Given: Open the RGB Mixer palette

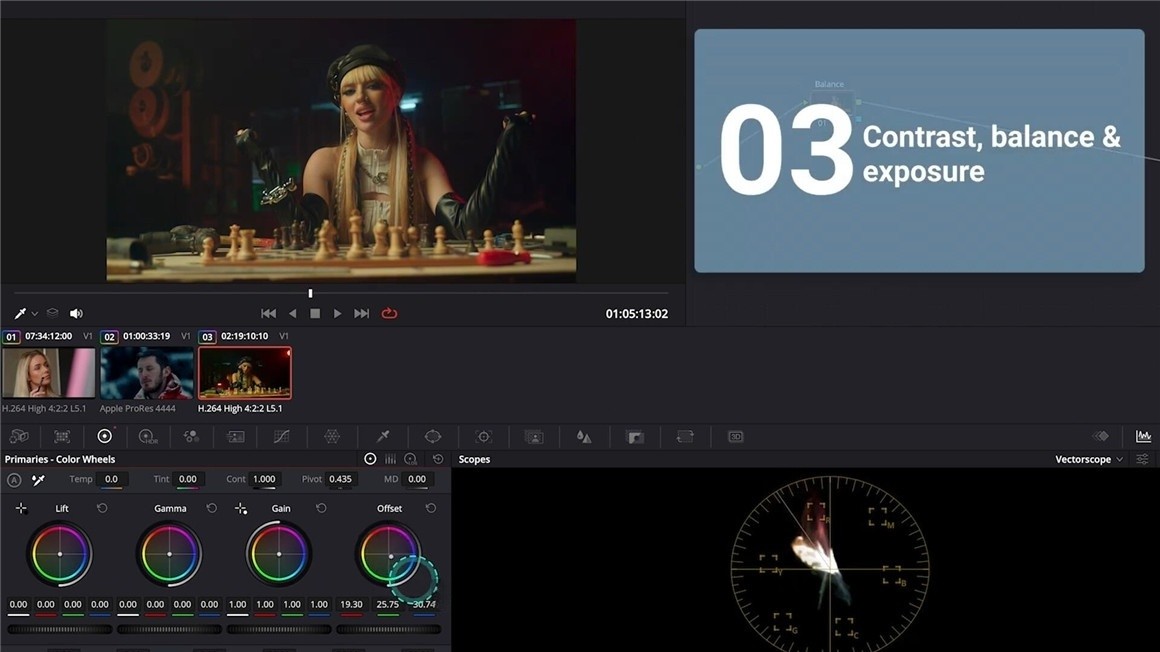Looking at the screenshot, I should tap(191, 437).
